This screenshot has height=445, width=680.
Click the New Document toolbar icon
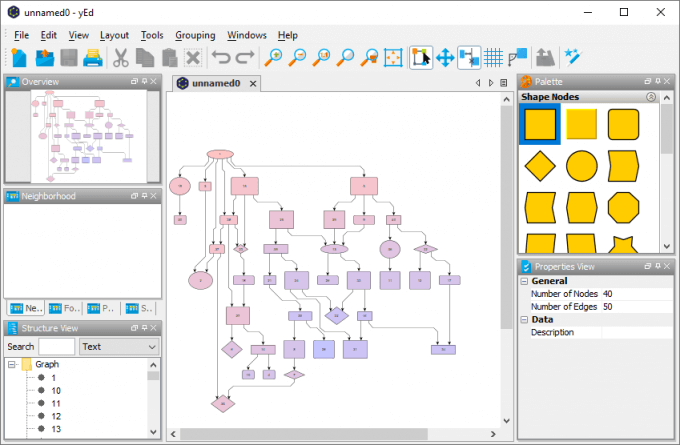pos(19,57)
